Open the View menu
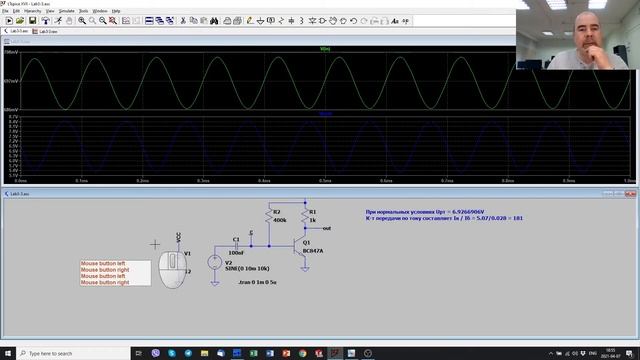 50,11
